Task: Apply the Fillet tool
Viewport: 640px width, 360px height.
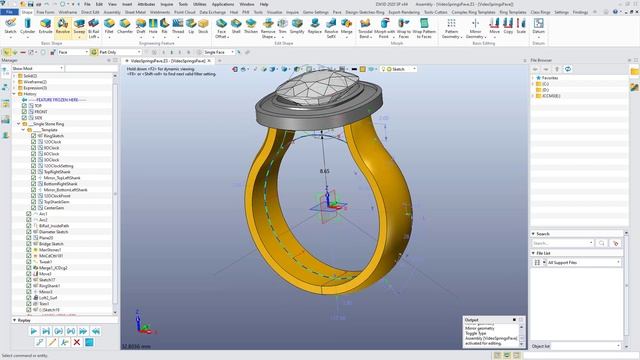Action: [x=109, y=27]
